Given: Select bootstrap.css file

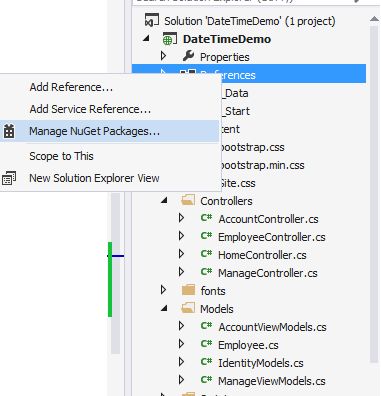Looking at the screenshot, I should click(x=252, y=147).
